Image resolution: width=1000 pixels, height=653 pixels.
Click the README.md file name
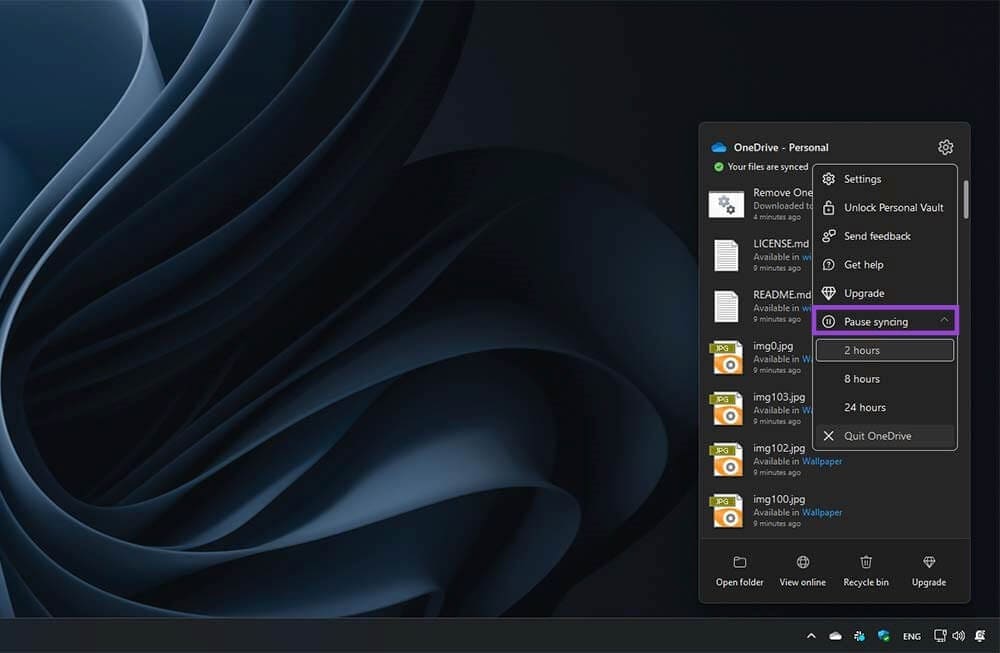pos(782,295)
